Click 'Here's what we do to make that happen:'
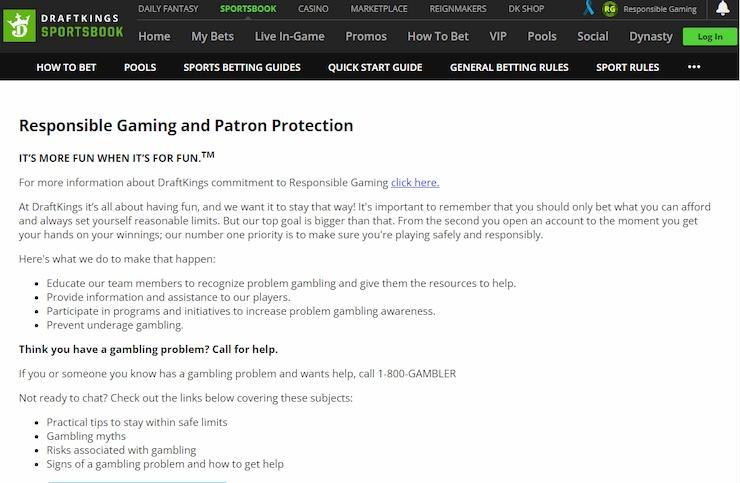 coord(117,259)
